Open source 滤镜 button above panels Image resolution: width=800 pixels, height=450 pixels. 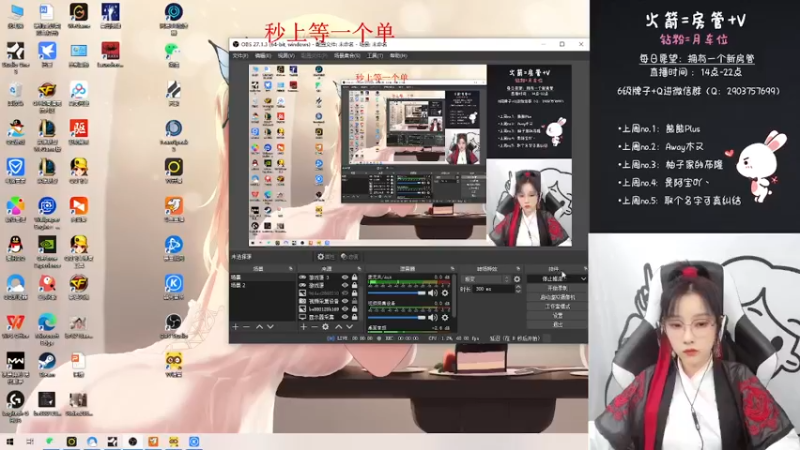coord(349,257)
